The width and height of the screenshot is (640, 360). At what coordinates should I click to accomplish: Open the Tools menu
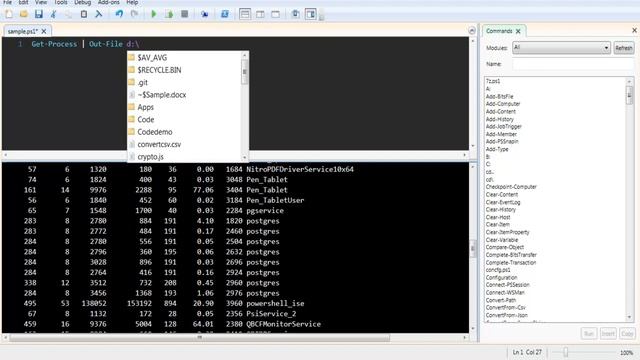coord(60,2)
